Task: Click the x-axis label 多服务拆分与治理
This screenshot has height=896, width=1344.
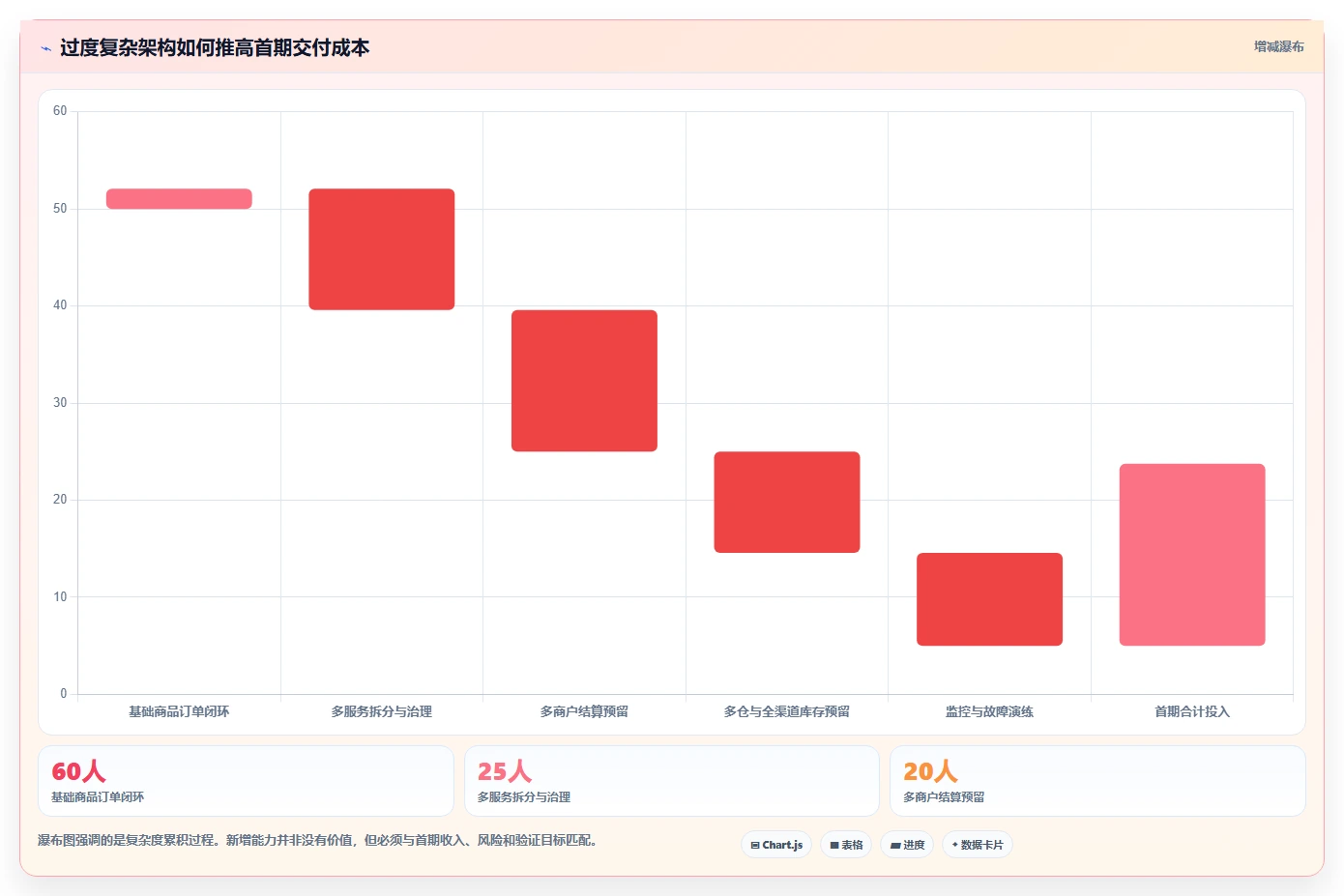Action: tap(382, 711)
